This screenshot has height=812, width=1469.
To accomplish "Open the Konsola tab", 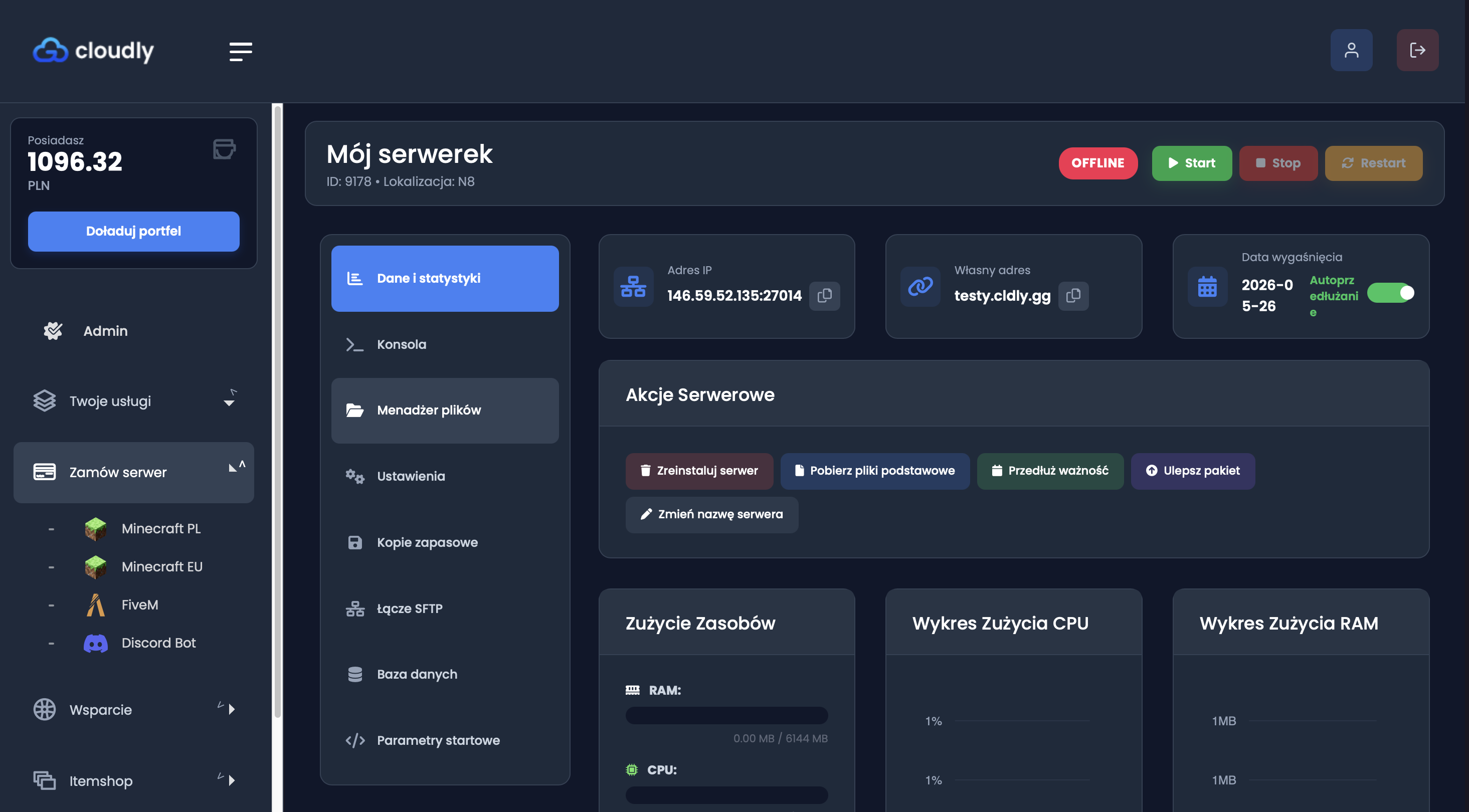I will coord(401,344).
